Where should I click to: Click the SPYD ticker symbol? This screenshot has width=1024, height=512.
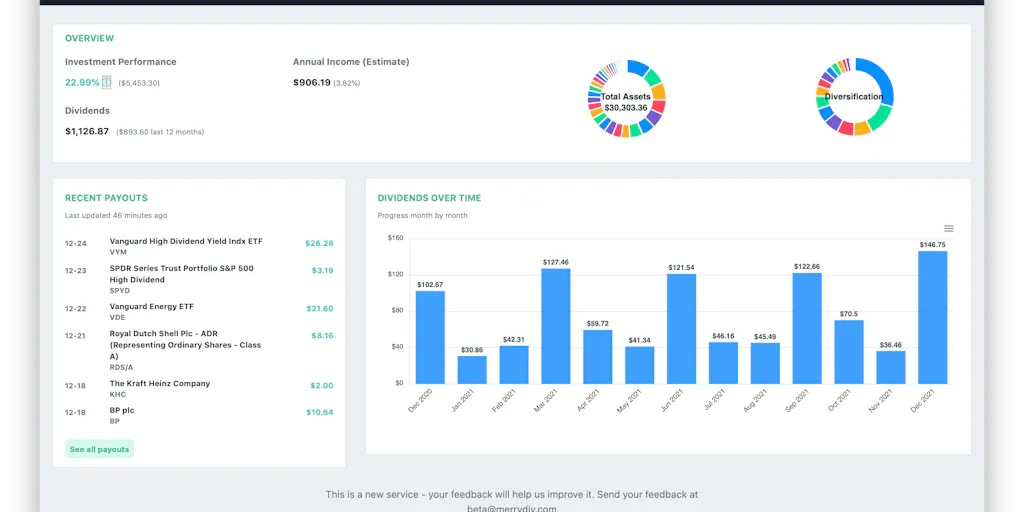coord(120,291)
